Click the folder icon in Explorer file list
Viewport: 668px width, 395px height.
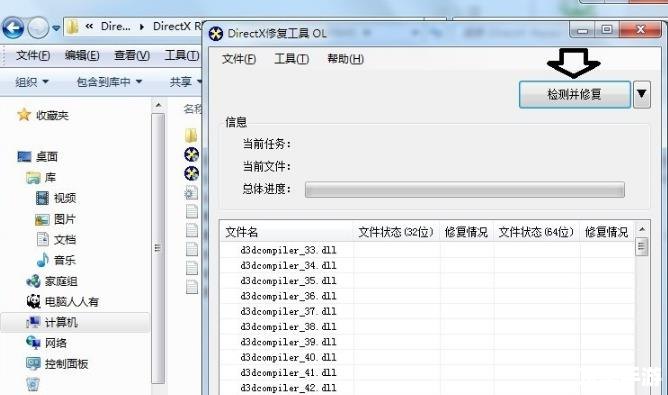tap(191, 135)
